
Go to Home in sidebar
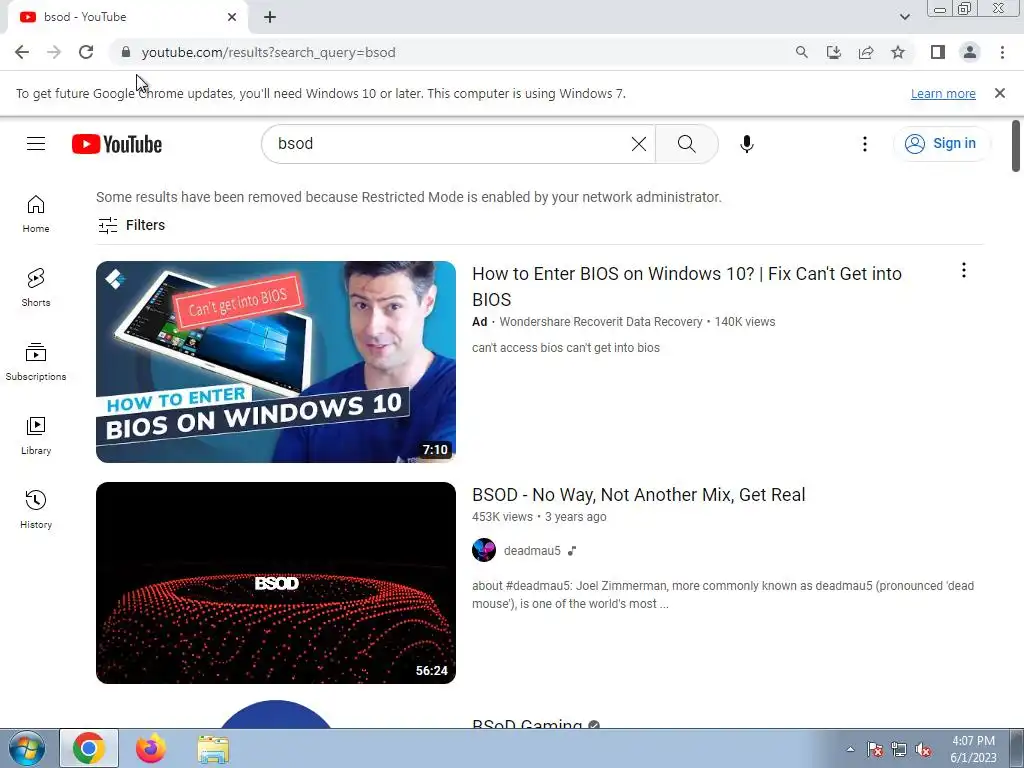pyautogui.click(x=36, y=214)
